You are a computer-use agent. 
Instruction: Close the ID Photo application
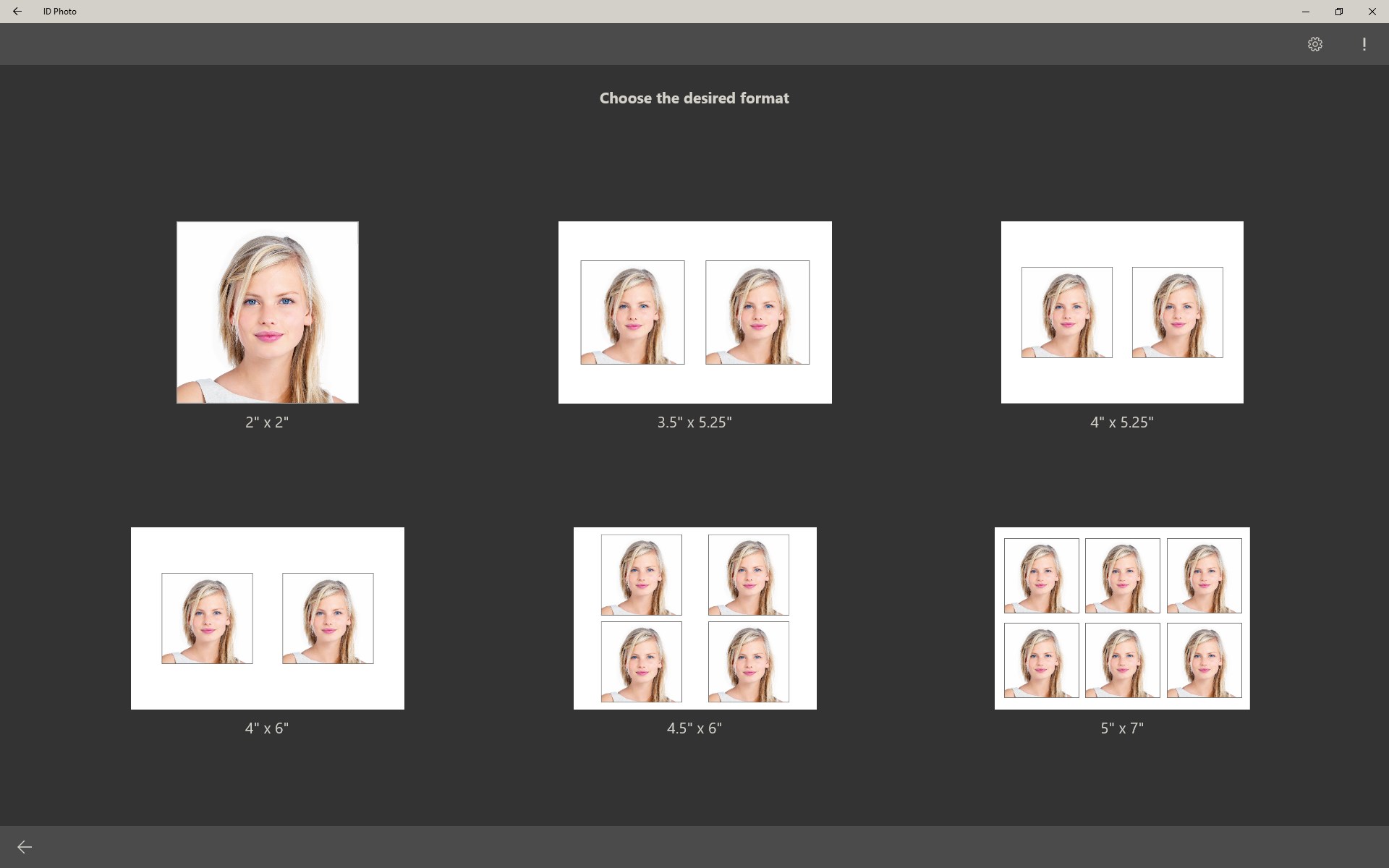[x=1372, y=12]
